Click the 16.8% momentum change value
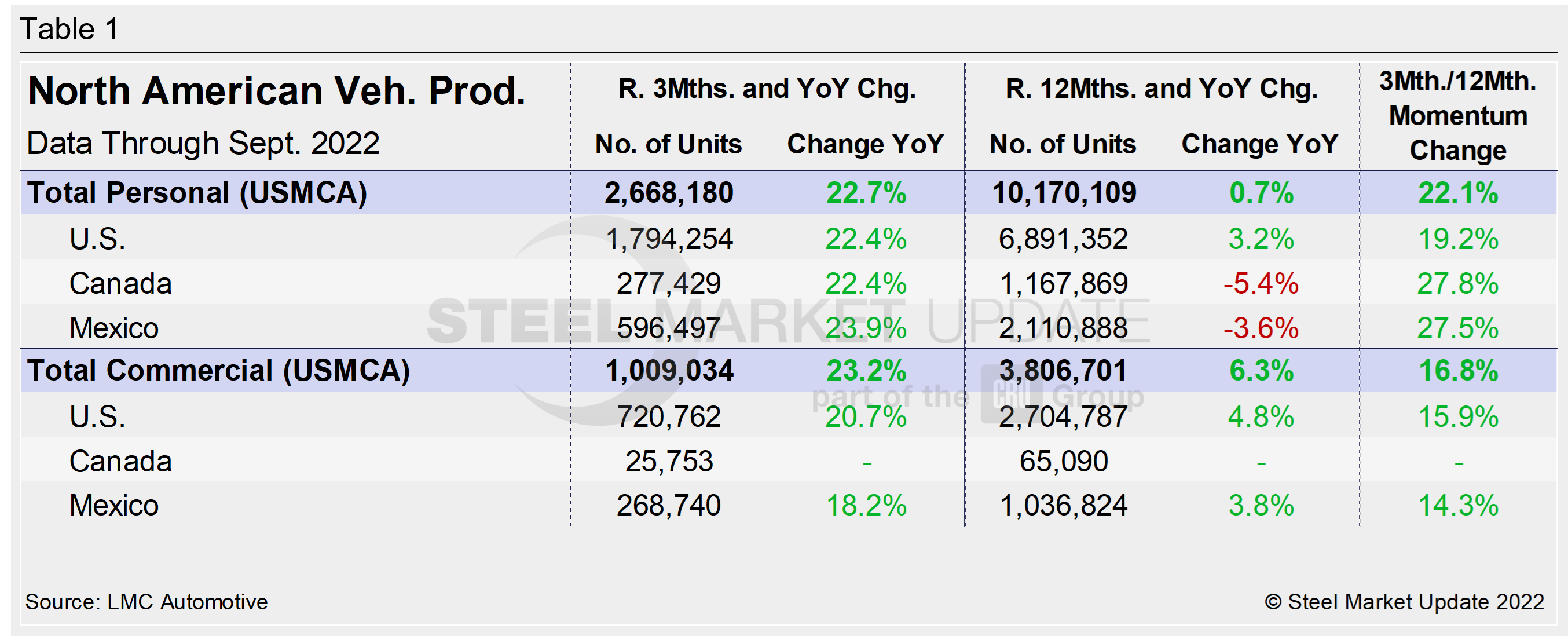Viewport: 1568px width, 636px height. [1458, 371]
